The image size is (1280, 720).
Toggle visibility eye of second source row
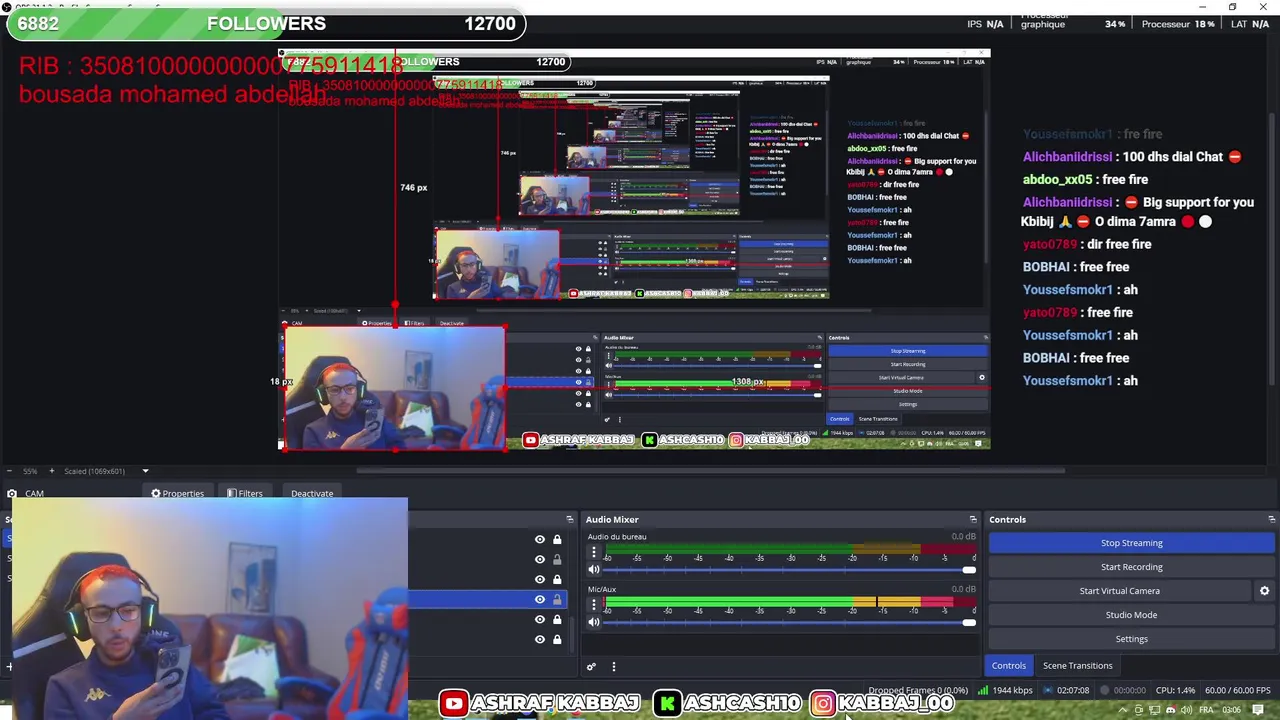540,559
